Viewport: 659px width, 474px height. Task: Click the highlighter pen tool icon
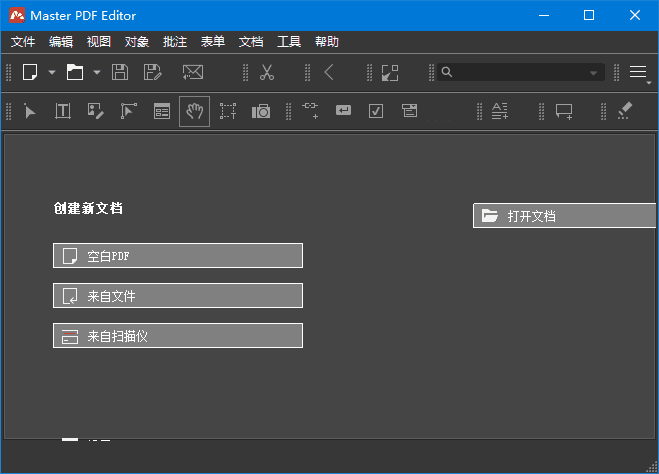(625, 111)
